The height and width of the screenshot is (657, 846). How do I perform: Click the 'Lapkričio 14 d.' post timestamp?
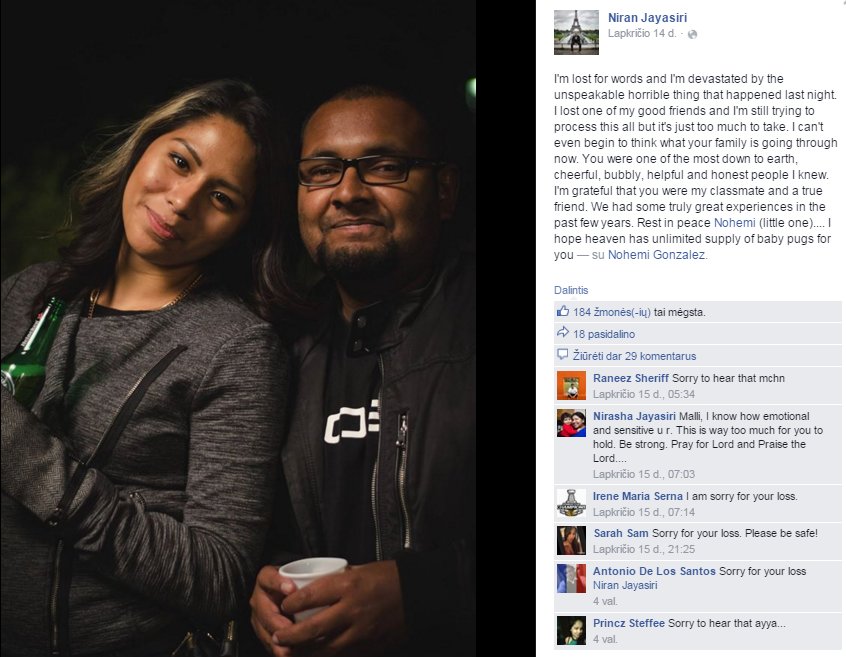642,33
